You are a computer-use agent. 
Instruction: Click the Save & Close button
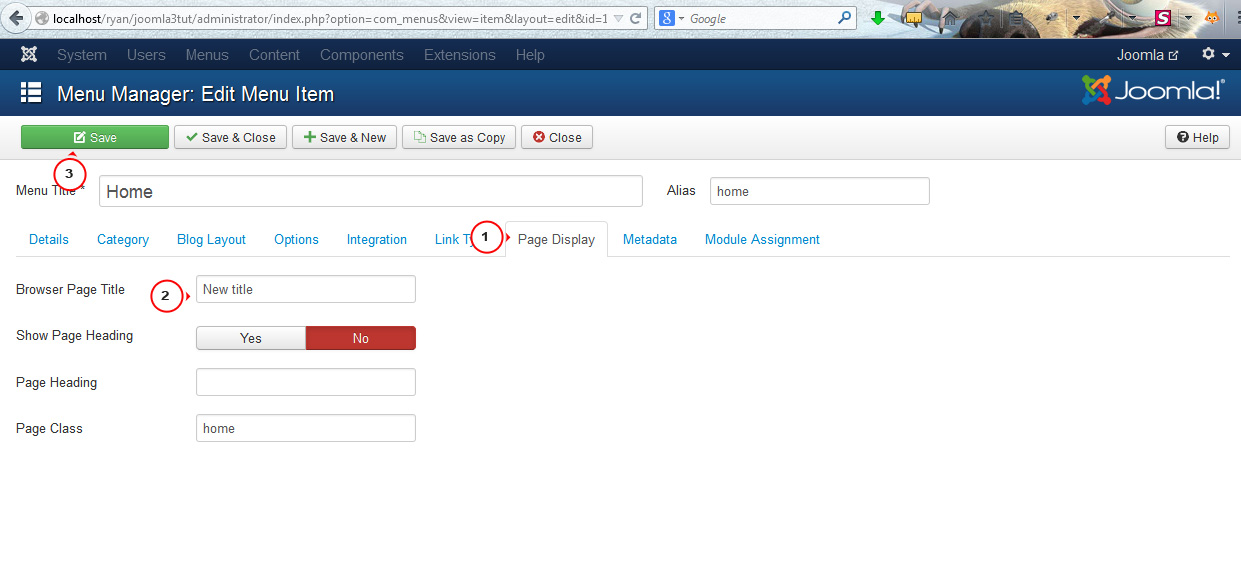coord(231,137)
